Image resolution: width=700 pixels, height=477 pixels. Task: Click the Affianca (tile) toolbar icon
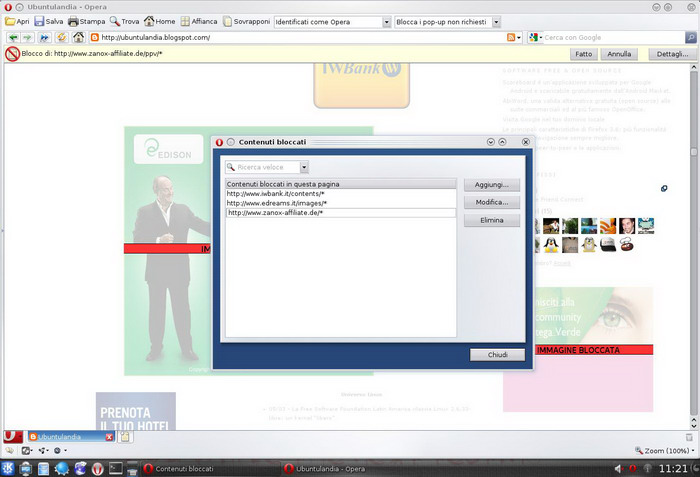(199, 21)
